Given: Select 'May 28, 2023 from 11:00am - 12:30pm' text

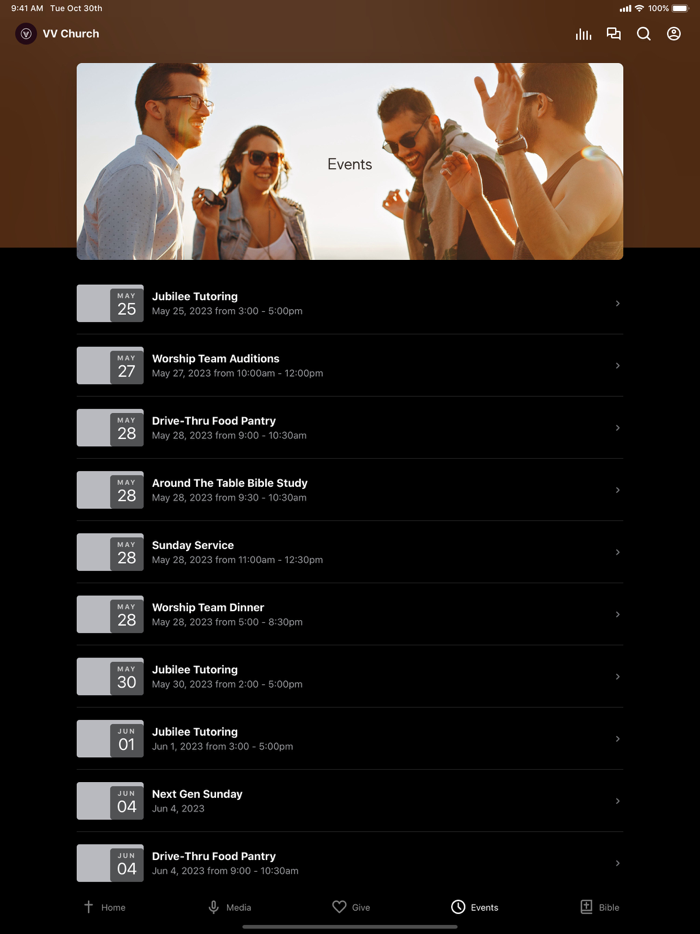Looking at the screenshot, I should click(x=238, y=559).
